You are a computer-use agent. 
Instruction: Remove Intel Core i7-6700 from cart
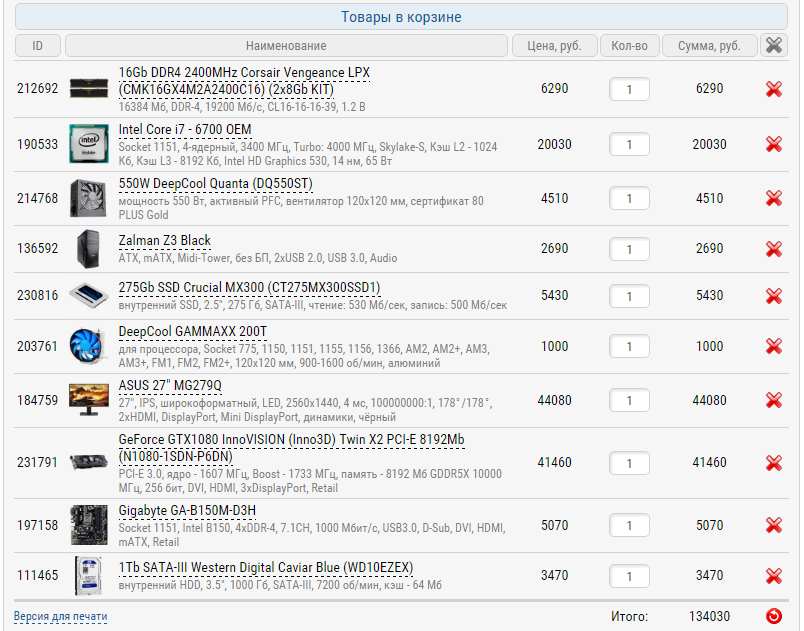click(774, 144)
